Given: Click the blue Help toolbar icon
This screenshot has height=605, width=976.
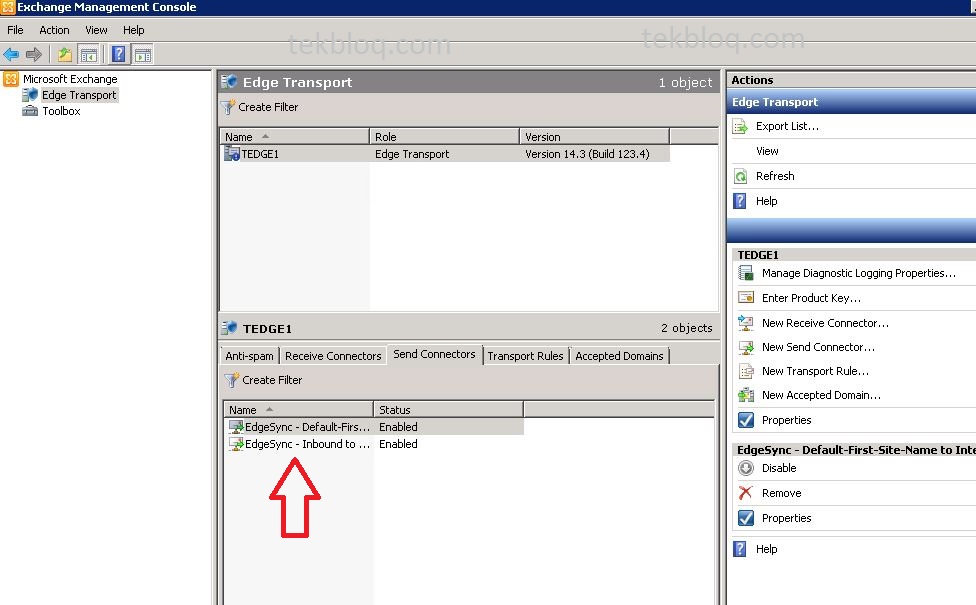Looking at the screenshot, I should 118,55.
